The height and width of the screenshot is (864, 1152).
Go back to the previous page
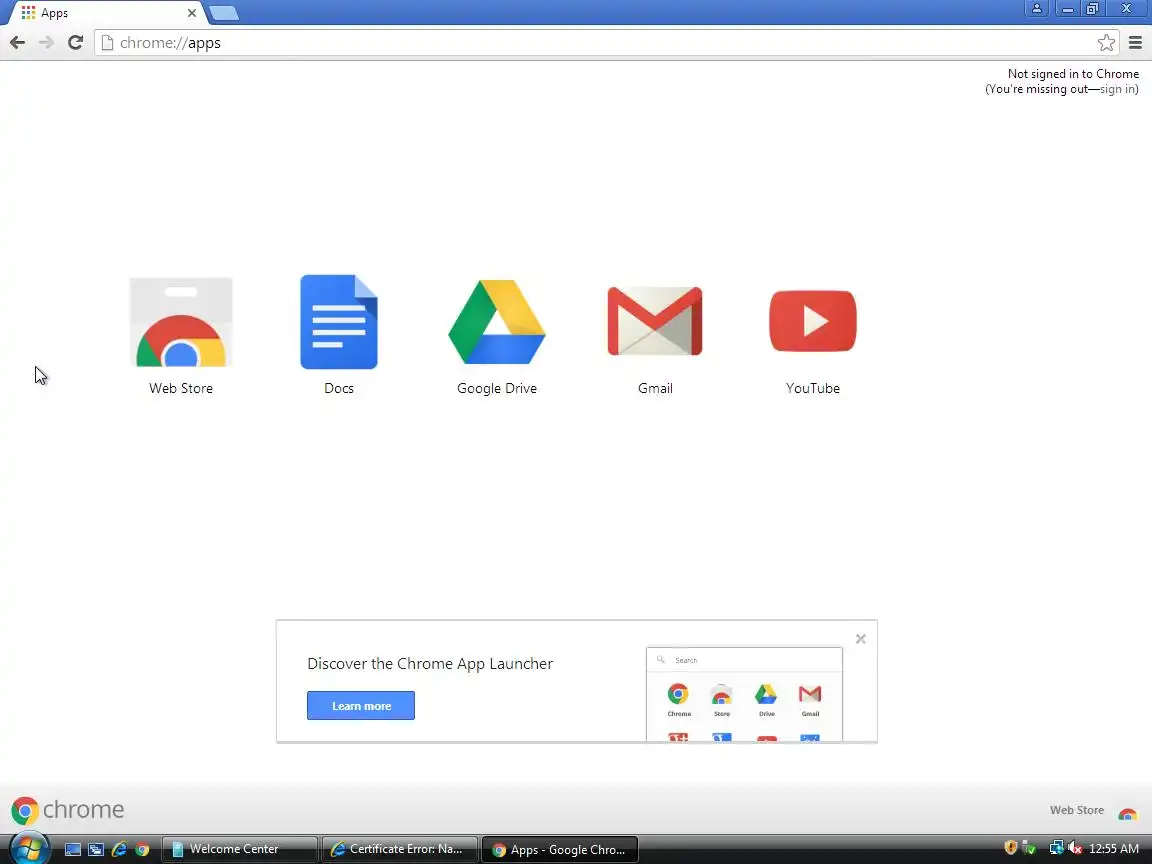coord(18,43)
